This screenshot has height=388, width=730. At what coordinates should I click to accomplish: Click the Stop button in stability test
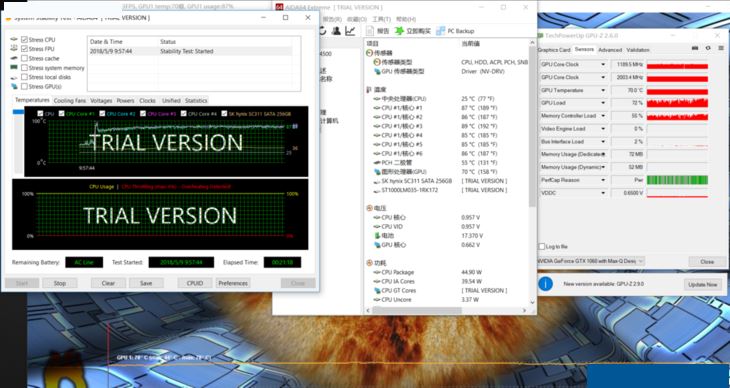[x=60, y=283]
